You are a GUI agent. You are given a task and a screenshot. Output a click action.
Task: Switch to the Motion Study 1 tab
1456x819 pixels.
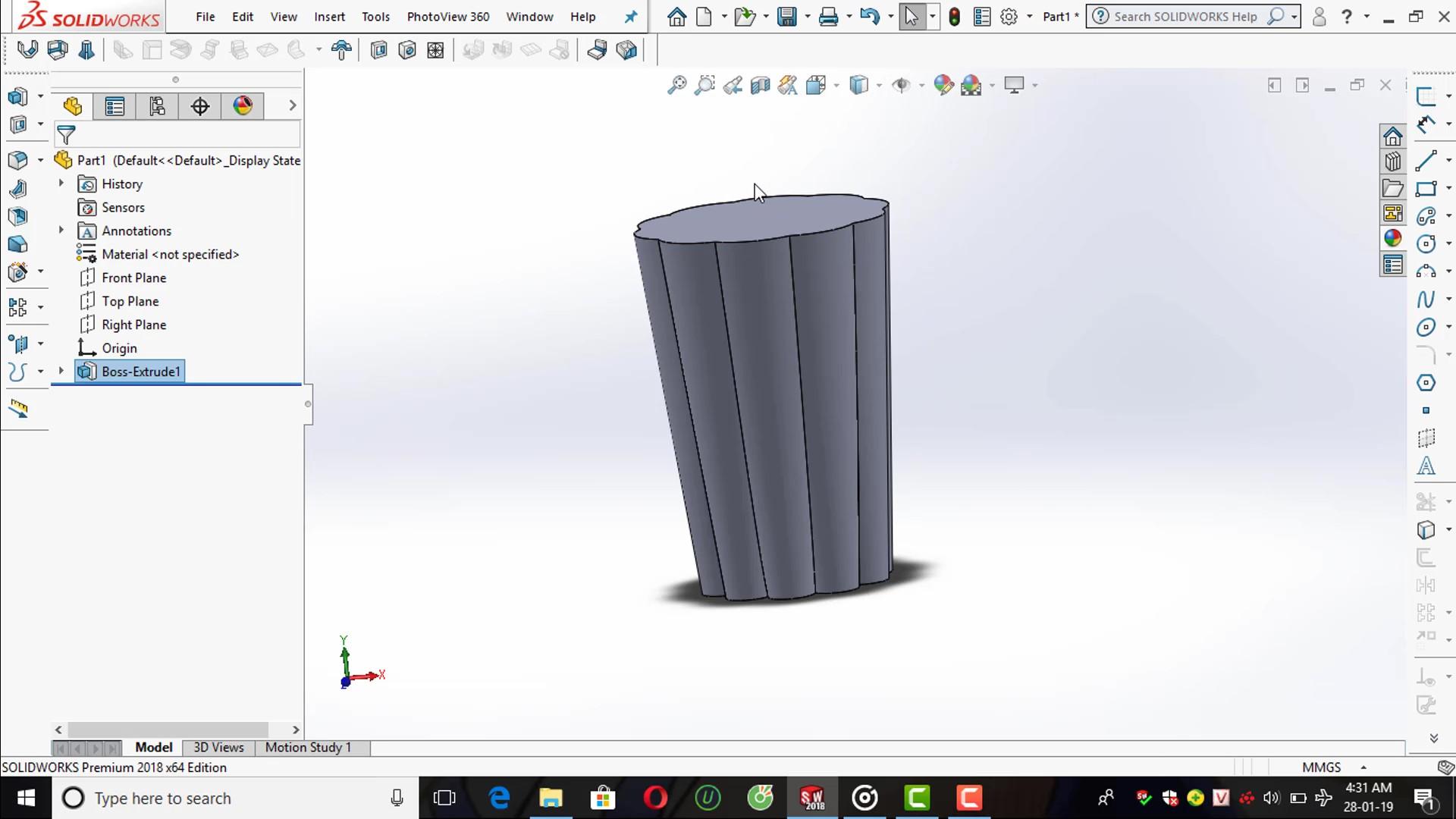pyautogui.click(x=307, y=747)
